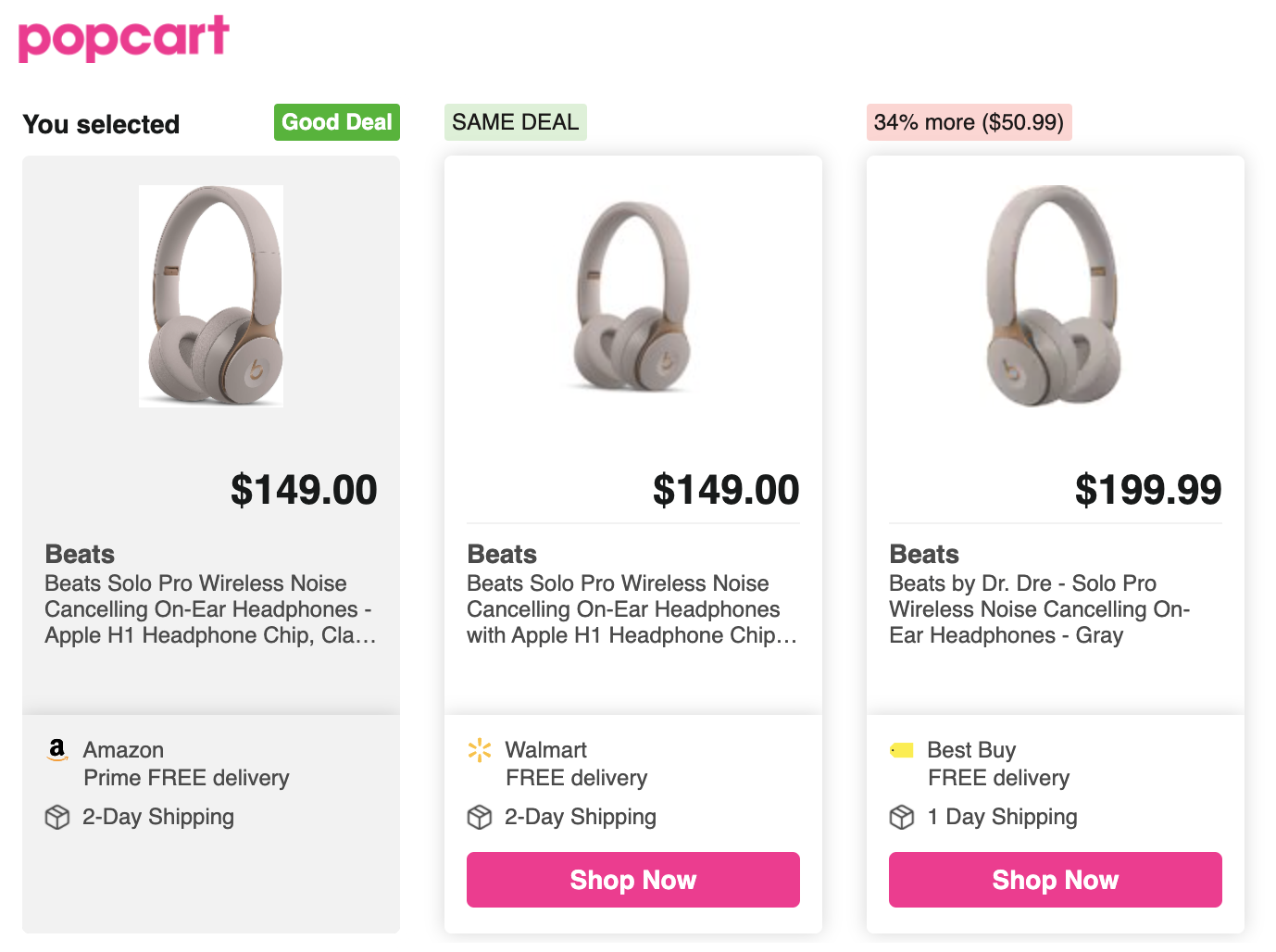Open the Walmart headphones product image
Screen dimensions: 1276x952
tap(633, 295)
